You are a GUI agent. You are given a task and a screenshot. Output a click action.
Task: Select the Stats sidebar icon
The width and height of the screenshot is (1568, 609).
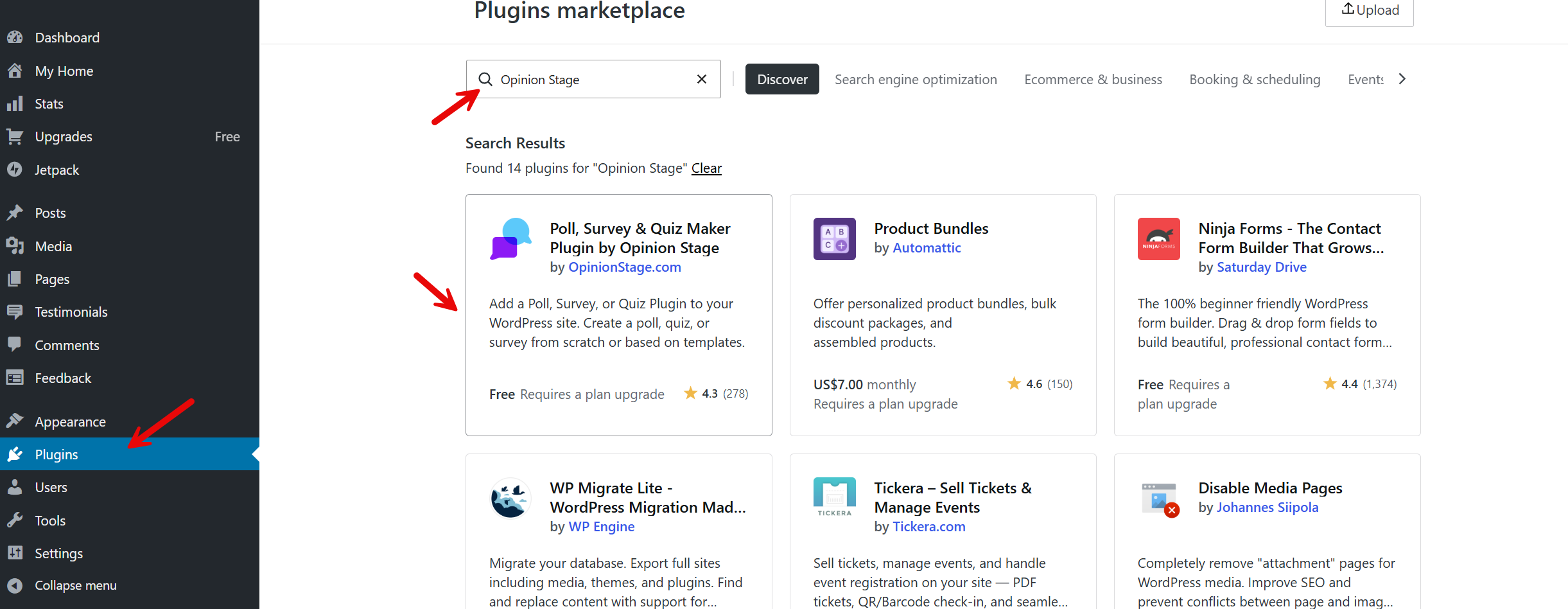(15, 103)
